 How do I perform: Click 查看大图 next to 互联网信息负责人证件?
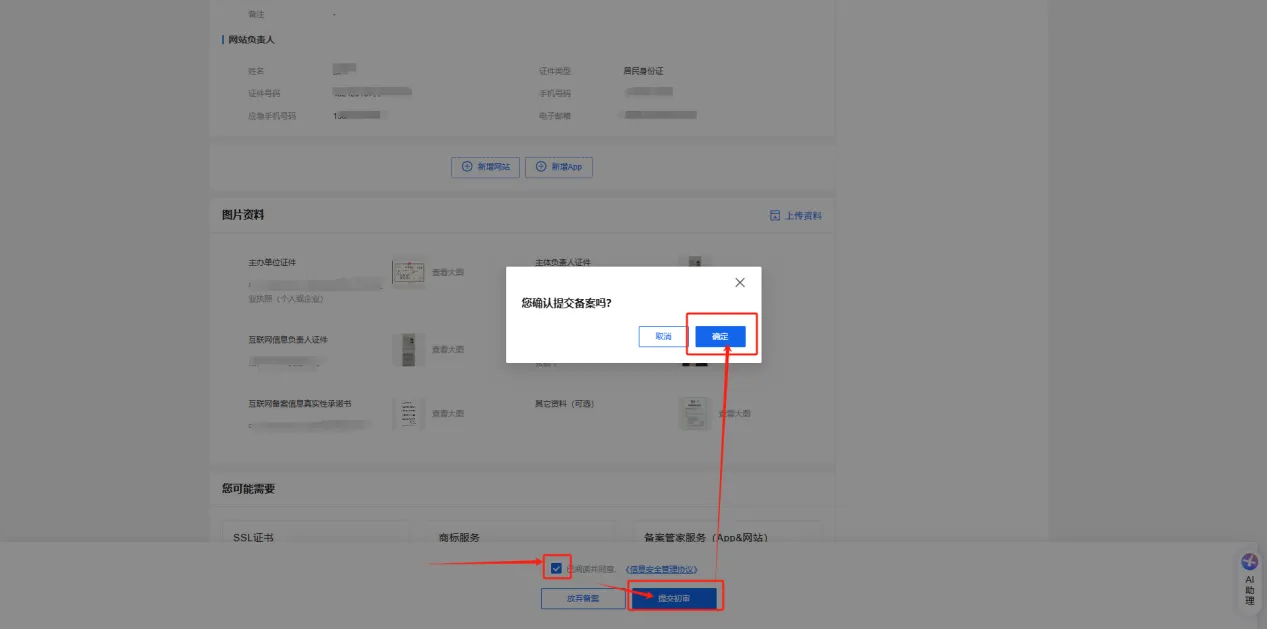point(448,349)
